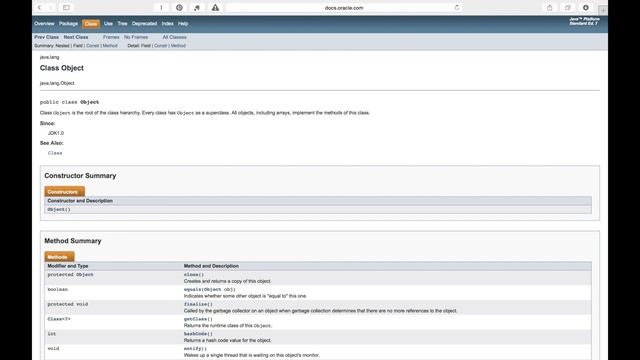Open the Share icon in Safari toolbar
Screen dimensions: 640x360
(549, 7)
